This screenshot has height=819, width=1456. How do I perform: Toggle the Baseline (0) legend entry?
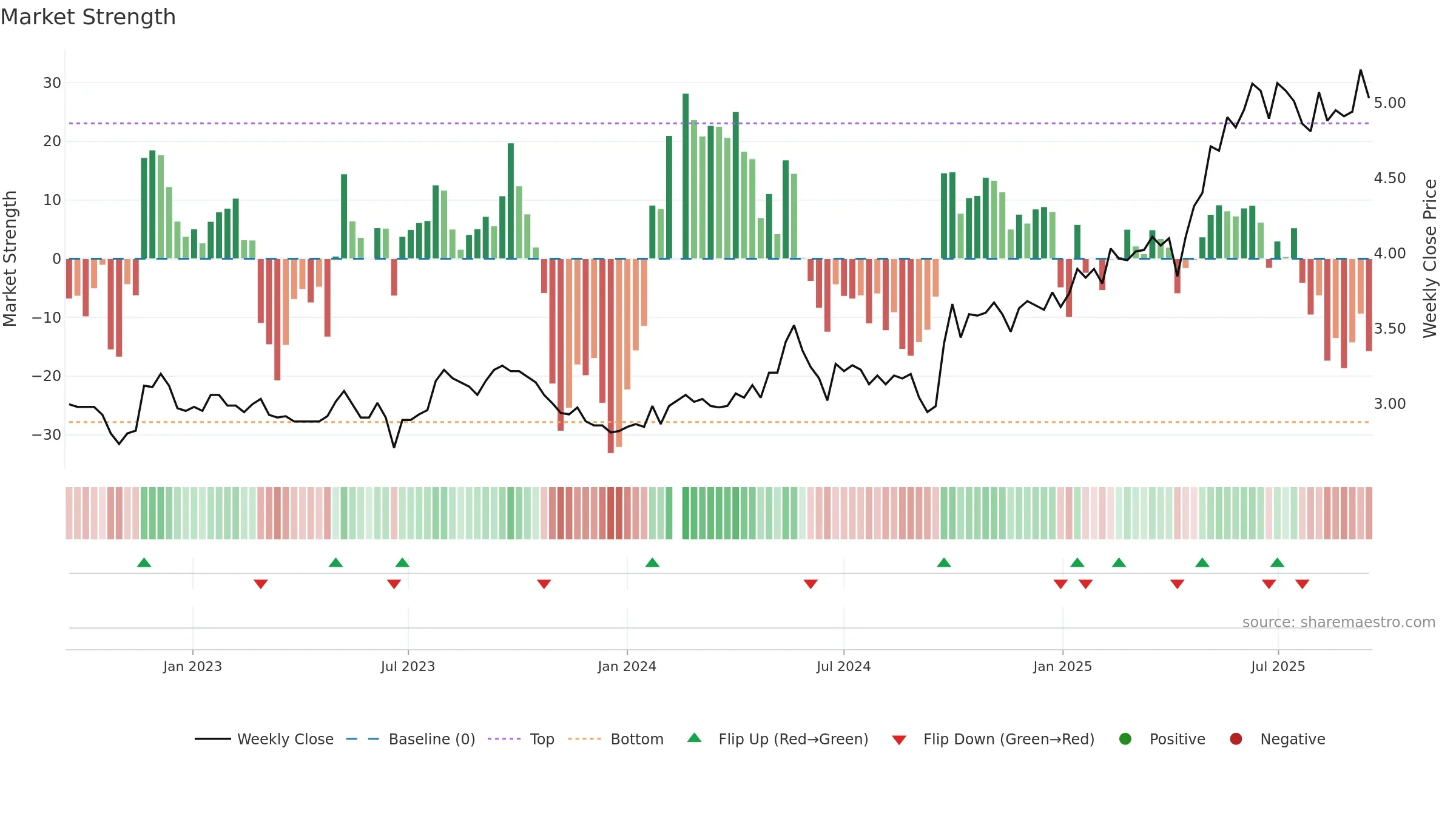click(411, 739)
